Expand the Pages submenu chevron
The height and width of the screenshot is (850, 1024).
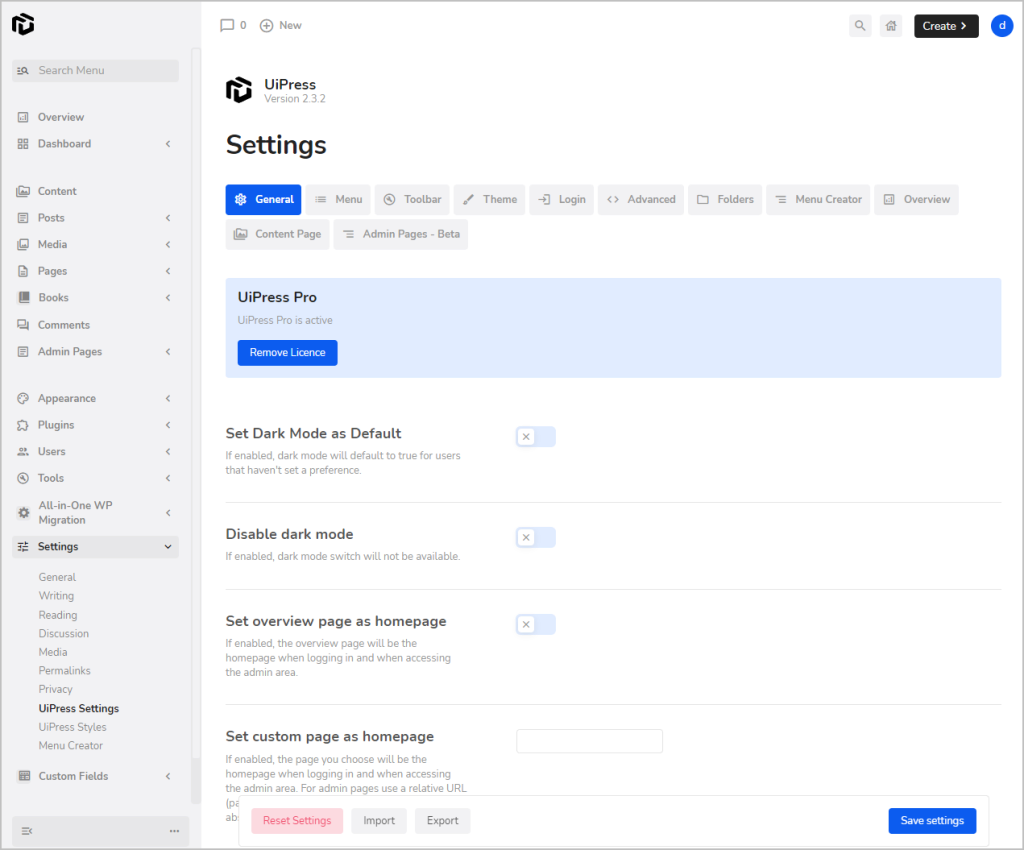pyautogui.click(x=168, y=271)
